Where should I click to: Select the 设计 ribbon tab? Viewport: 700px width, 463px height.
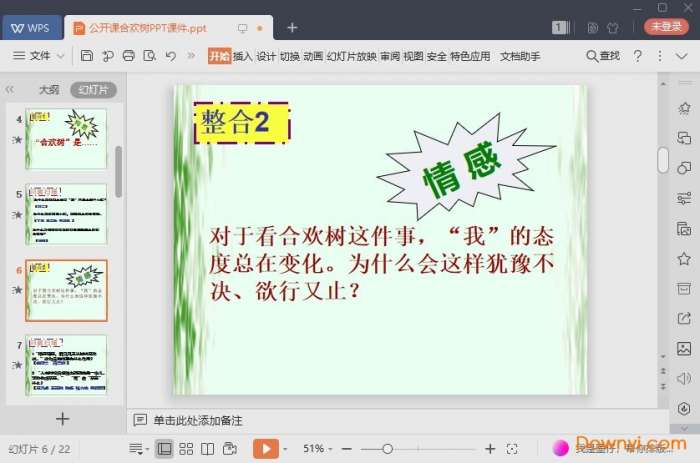coord(266,56)
